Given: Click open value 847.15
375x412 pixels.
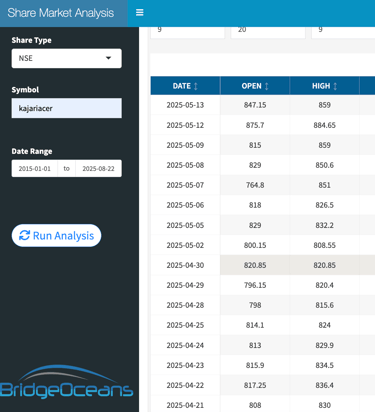Looking at the screenshot, I should [255, 105].
